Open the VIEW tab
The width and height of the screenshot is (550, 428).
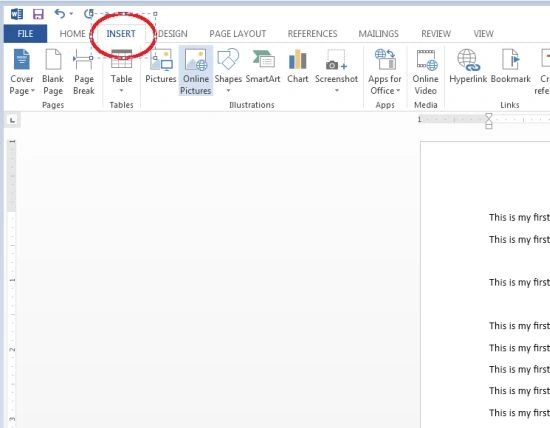[x=483, y=34]
